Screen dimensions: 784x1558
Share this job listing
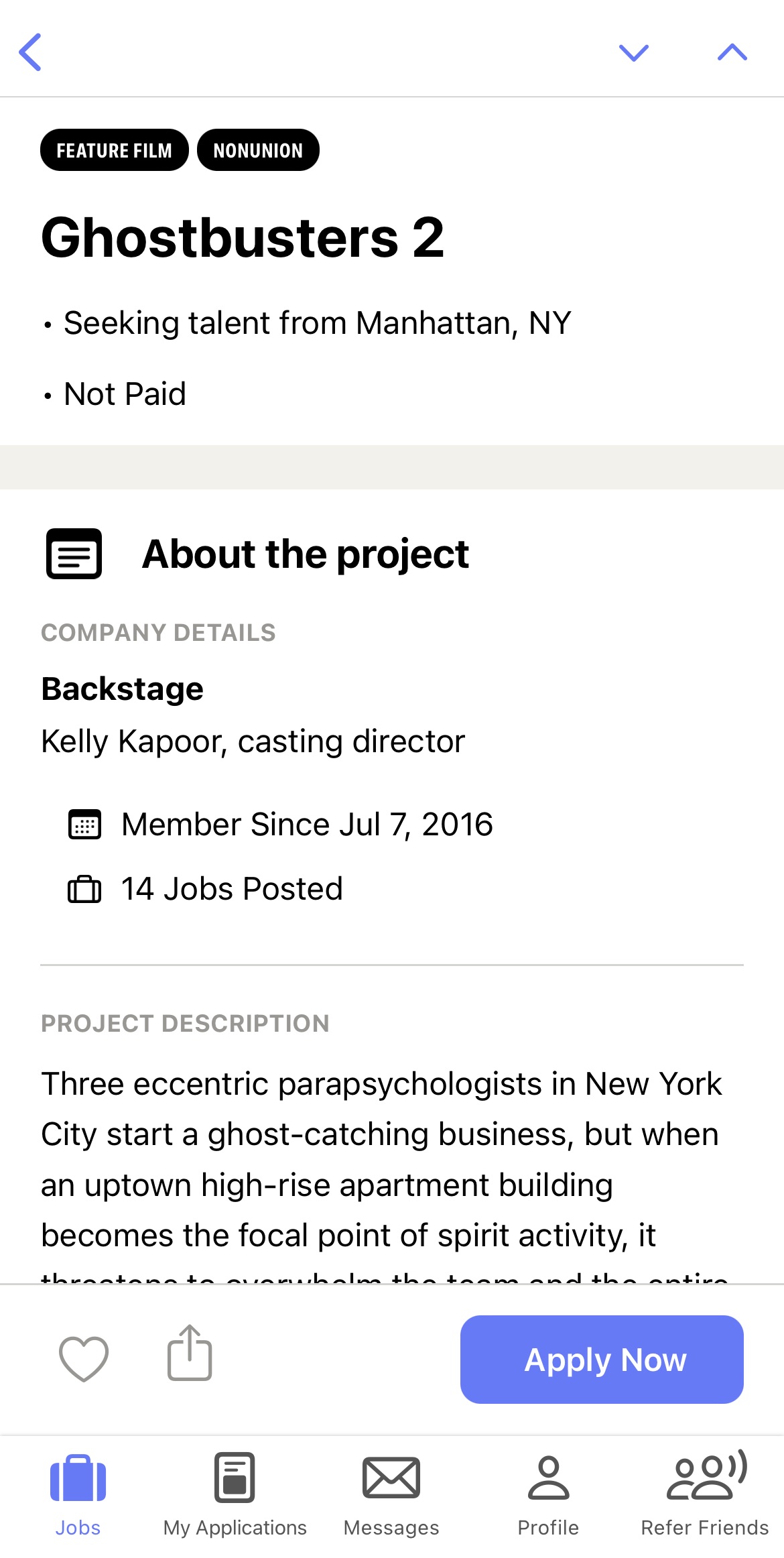tap(190, 1353)
